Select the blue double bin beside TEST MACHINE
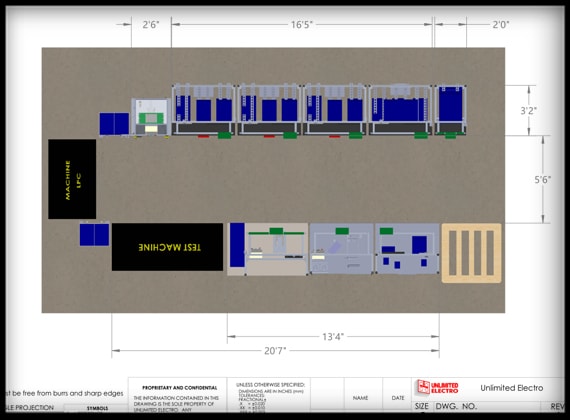 95,235
